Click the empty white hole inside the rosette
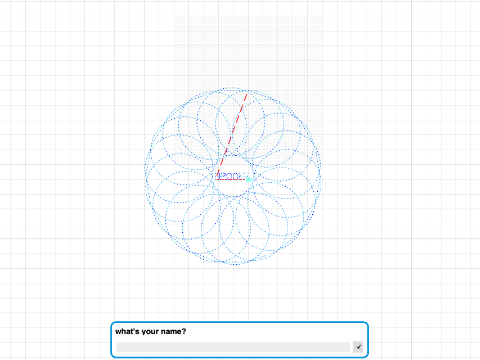 (x=233, y=188)
